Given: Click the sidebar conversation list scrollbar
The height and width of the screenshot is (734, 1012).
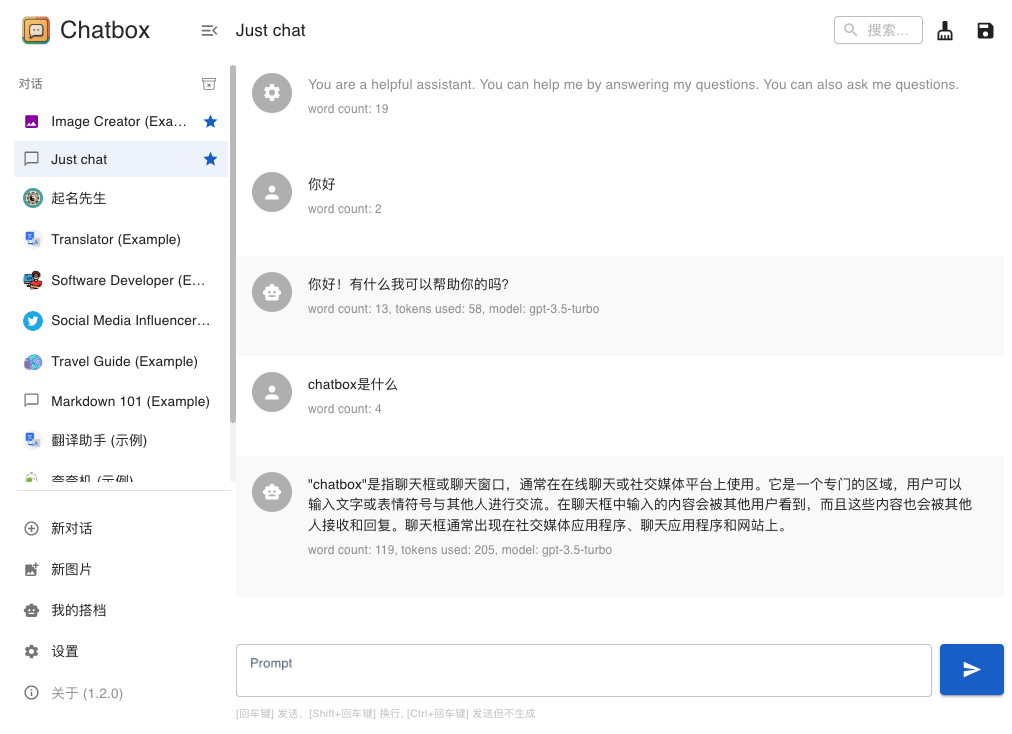Looking at the screenshot, I should pyautogui.click(x=232, y=244).
